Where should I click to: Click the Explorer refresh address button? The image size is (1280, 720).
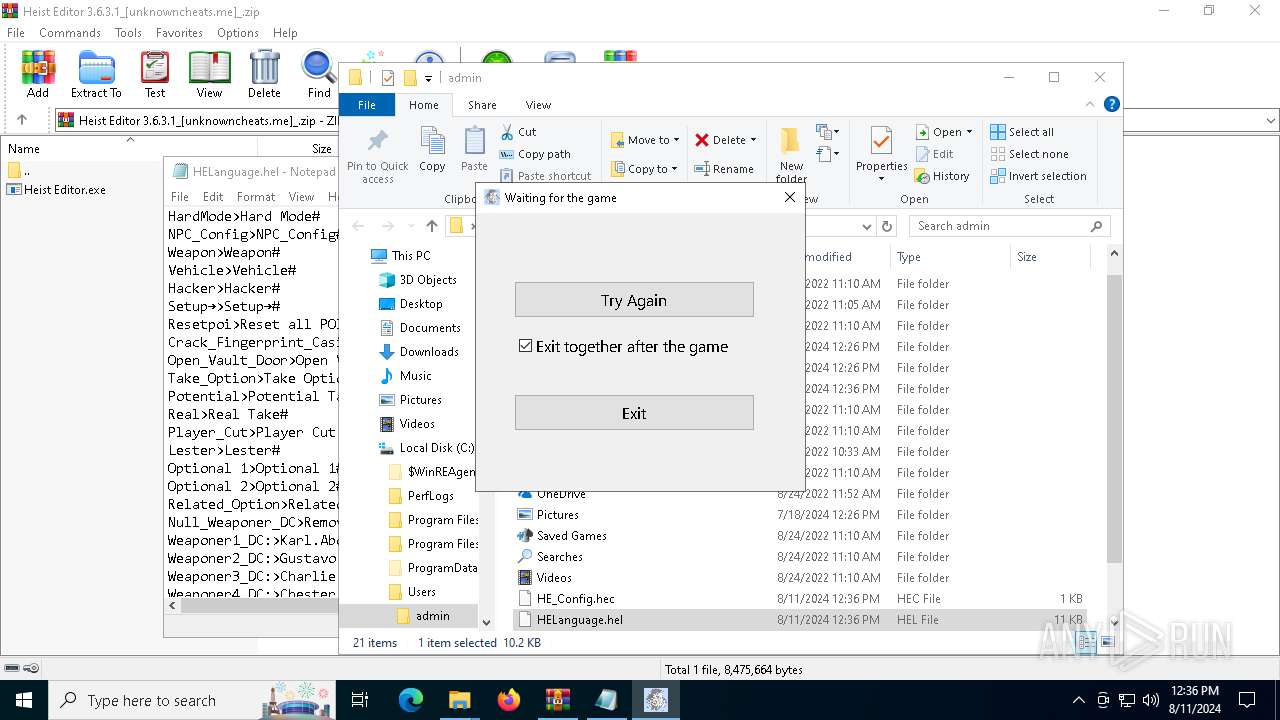pyautogui.click(x=886, y=226)
